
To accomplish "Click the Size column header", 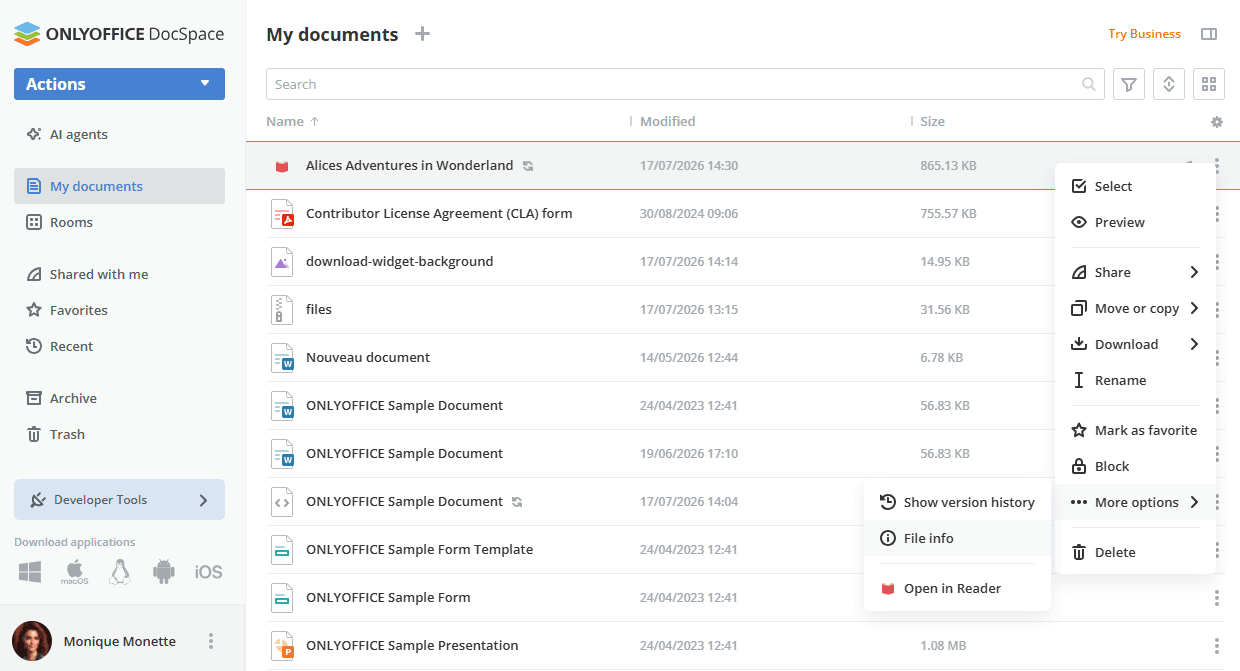I will click(x=932, y=122).
